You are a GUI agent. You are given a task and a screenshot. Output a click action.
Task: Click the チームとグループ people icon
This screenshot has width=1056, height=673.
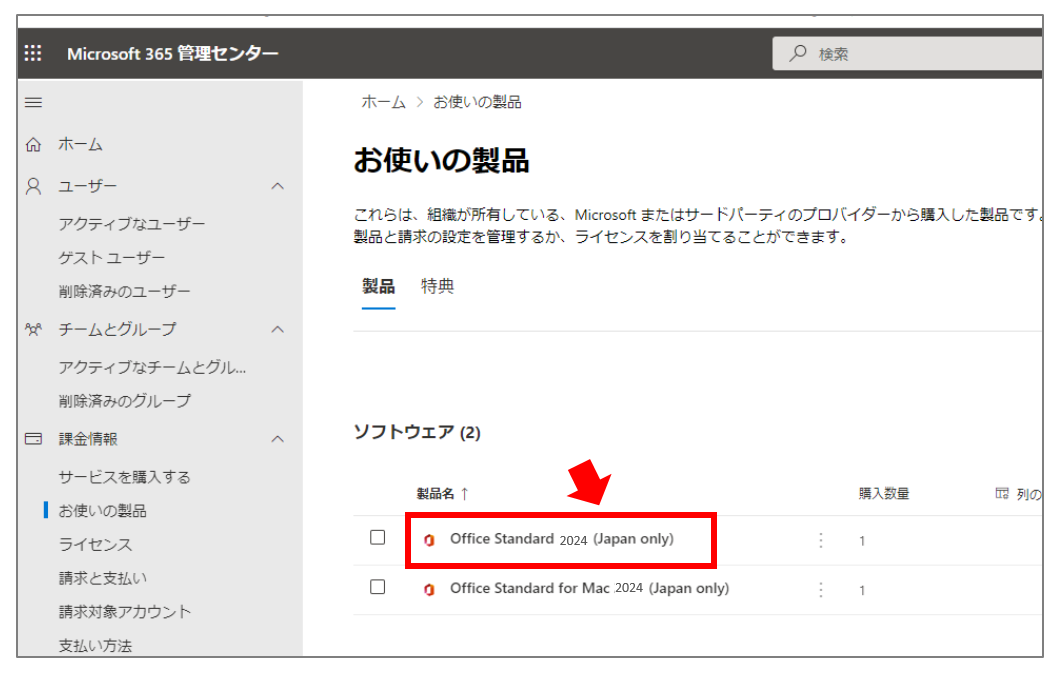point(34,329)
